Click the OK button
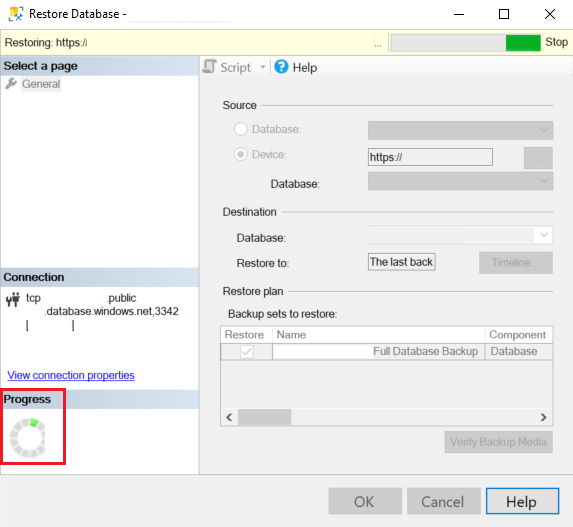 (365, 501)
